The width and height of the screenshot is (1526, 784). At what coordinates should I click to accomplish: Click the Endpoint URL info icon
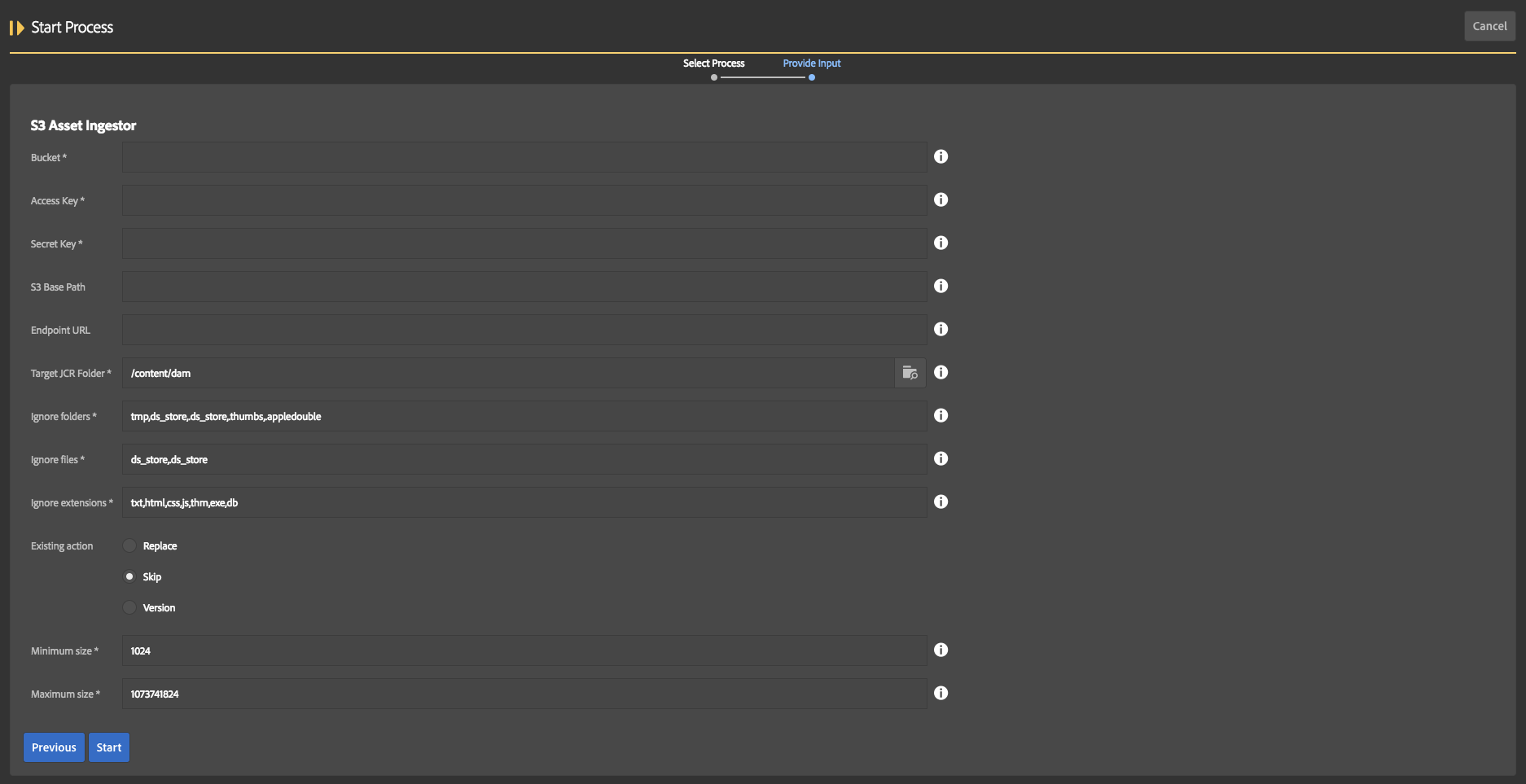click(941, 329)
